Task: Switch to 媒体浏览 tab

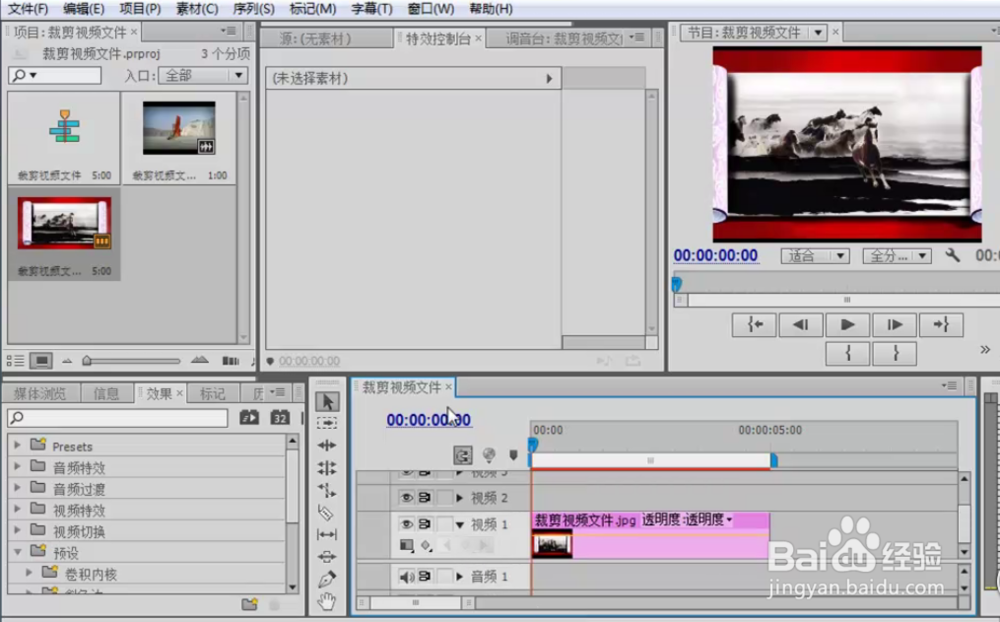Action: click(40, 394)
